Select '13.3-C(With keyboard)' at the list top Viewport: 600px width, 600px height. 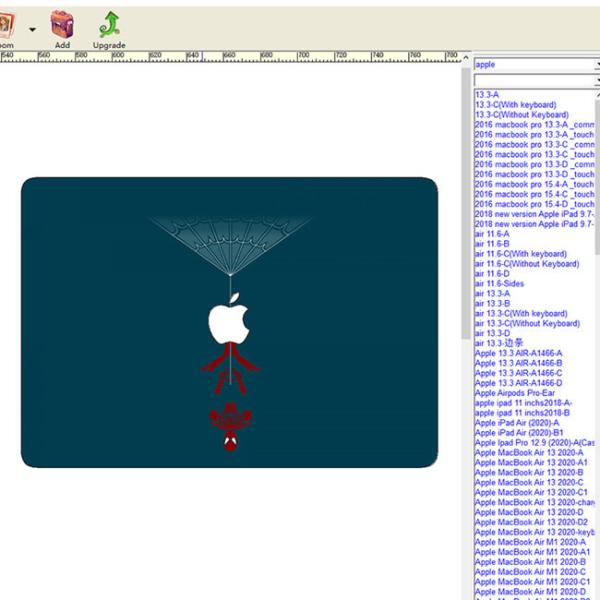(521, 105)
